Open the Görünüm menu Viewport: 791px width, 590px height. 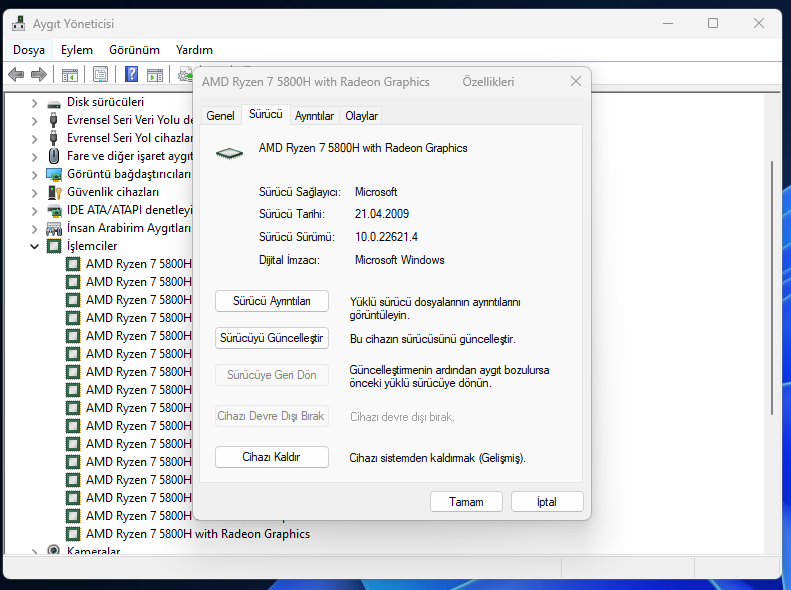click(x=134, y=50)
